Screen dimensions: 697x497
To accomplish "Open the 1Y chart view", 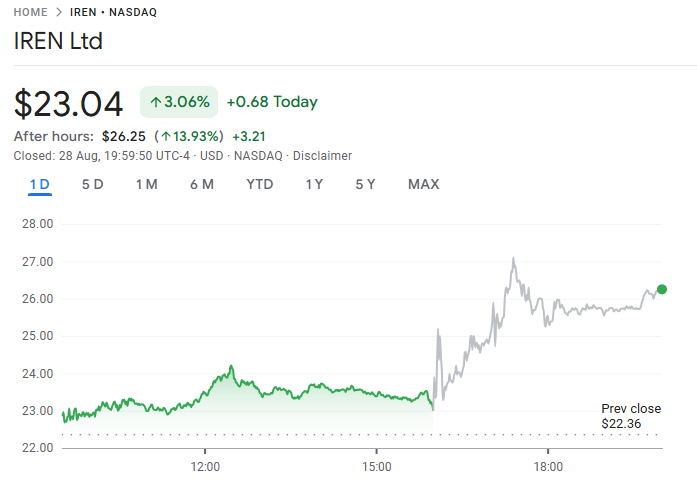I will [314, 184].
